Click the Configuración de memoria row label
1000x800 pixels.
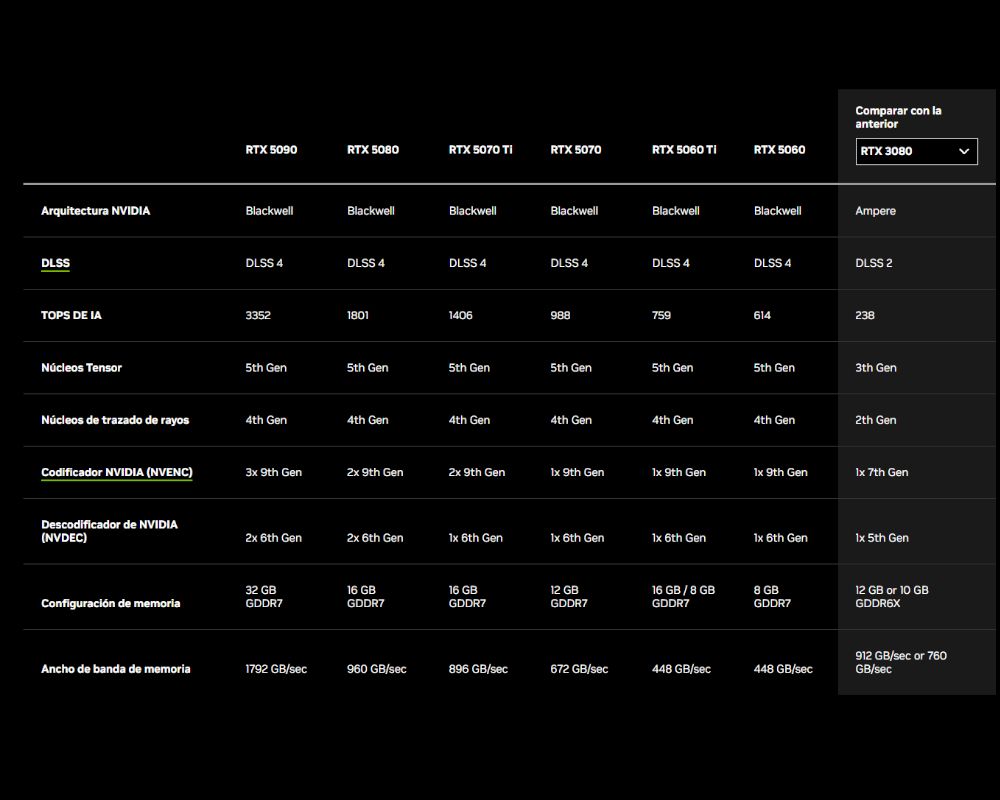click(x=109, y=604)
